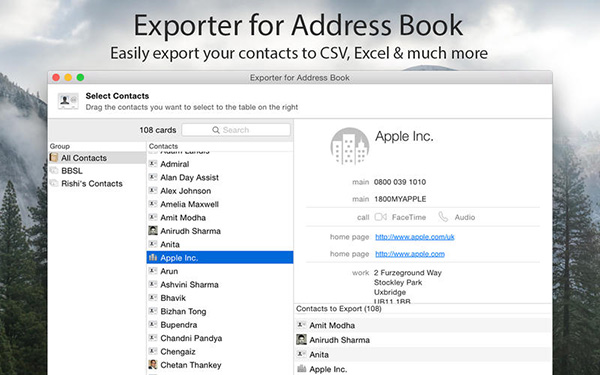
Task: Click the Group column header
Action: coord(60,146)
